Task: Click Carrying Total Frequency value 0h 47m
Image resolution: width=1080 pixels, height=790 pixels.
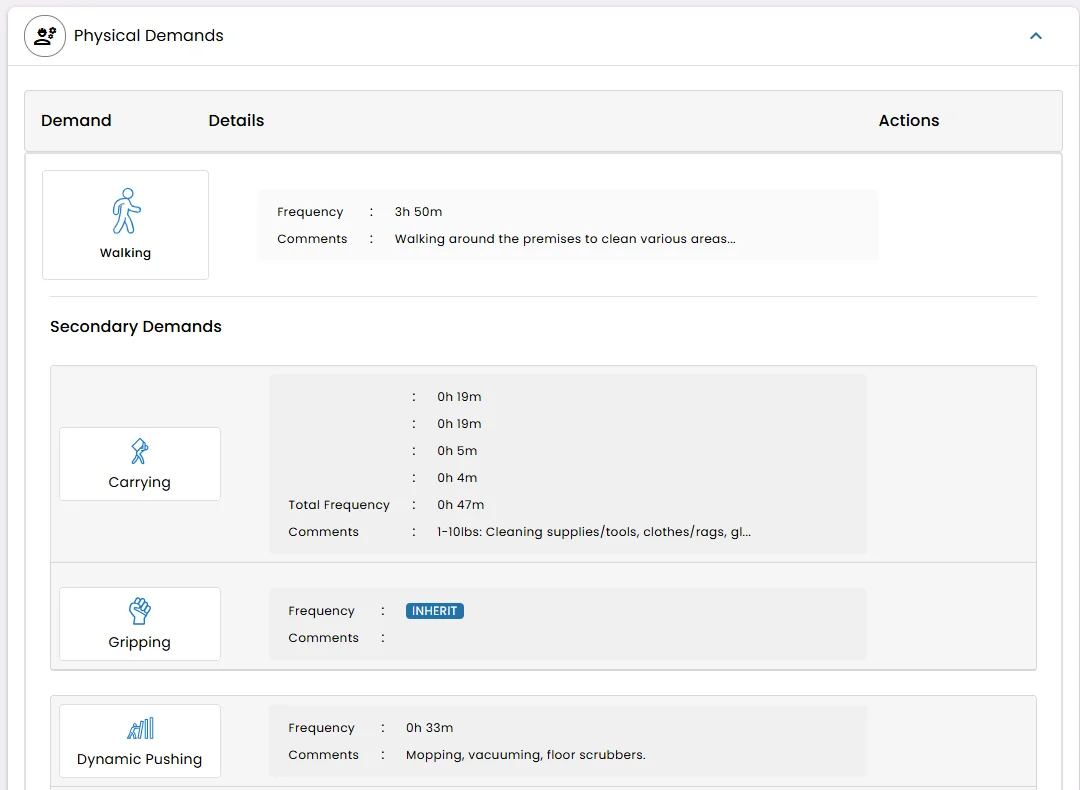Action: pos(460,505)
